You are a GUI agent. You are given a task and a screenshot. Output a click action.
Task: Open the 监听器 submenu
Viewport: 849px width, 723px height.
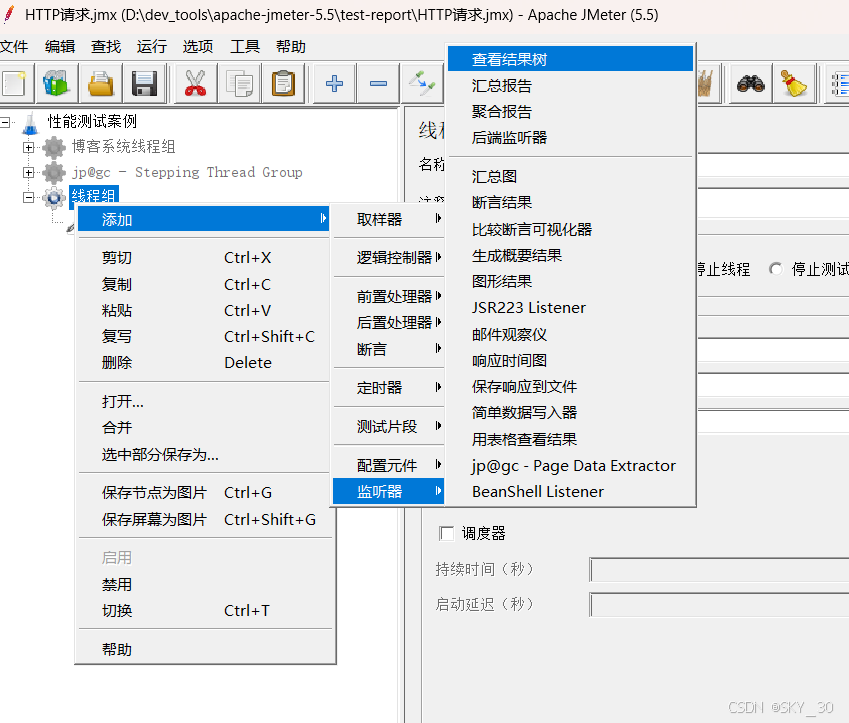click(x=389, y=492)
